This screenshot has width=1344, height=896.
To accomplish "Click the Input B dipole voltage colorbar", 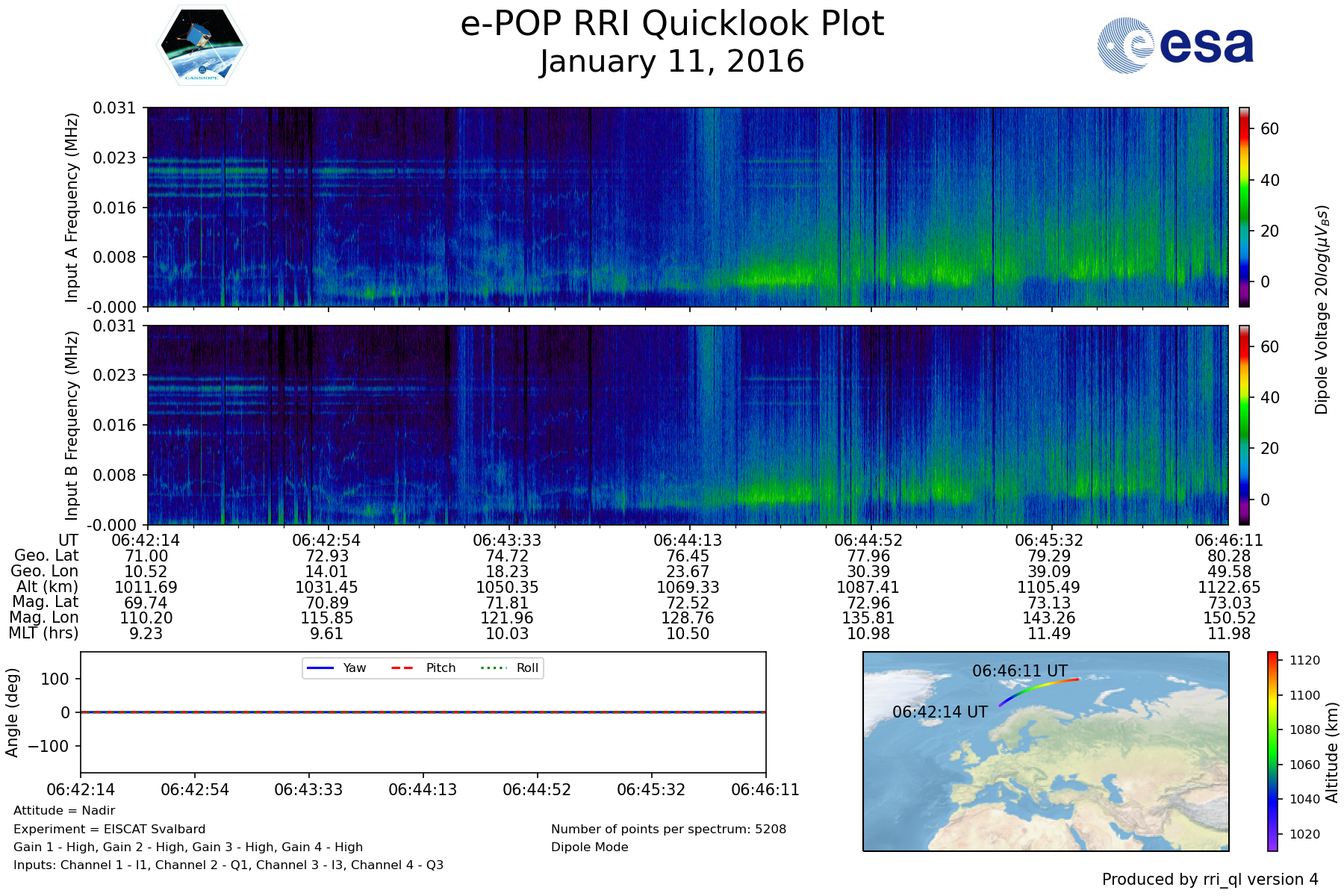I will coord(1244,425).
